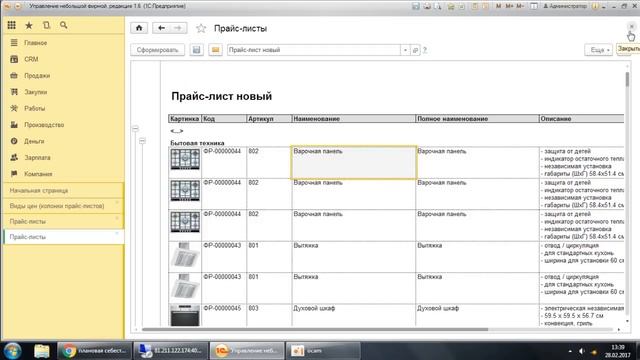Click the first Варочная панель thumbnail image
The width and height of the screenshot is (640, 360).
pos(185,159)
